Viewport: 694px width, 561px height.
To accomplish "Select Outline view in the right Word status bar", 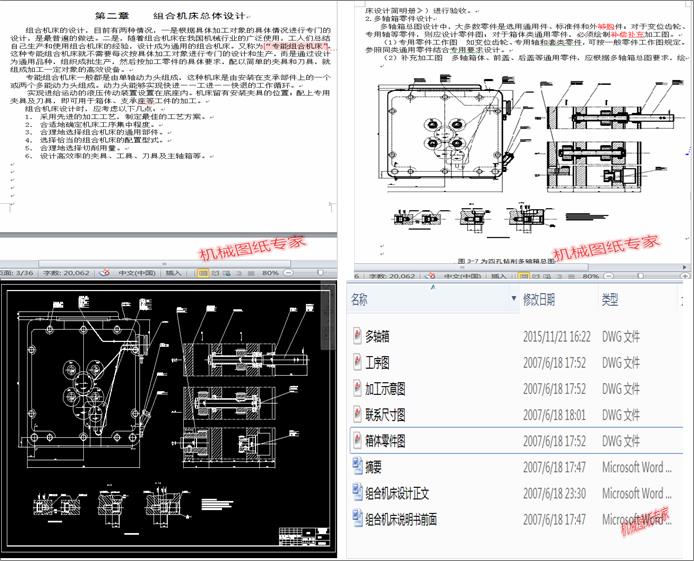I will click(x=559, y=276).
